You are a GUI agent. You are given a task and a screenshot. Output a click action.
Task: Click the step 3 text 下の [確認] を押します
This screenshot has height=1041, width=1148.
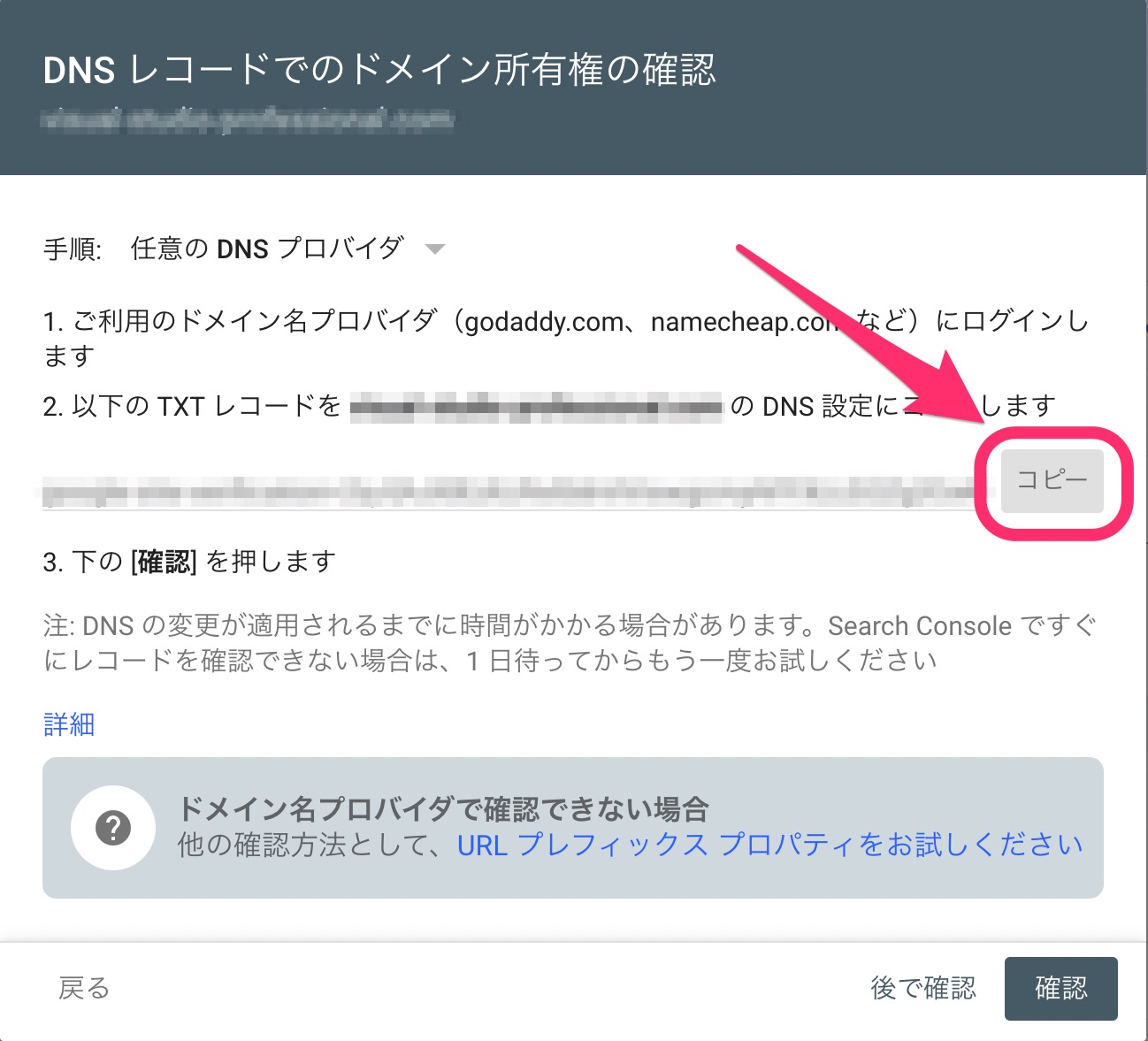pyautogui.click(x=189, y=562)
